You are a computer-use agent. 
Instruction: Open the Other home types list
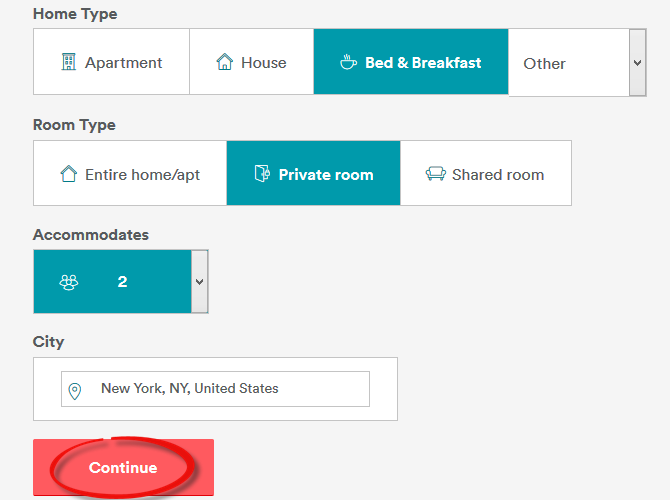tap(567, 63)
